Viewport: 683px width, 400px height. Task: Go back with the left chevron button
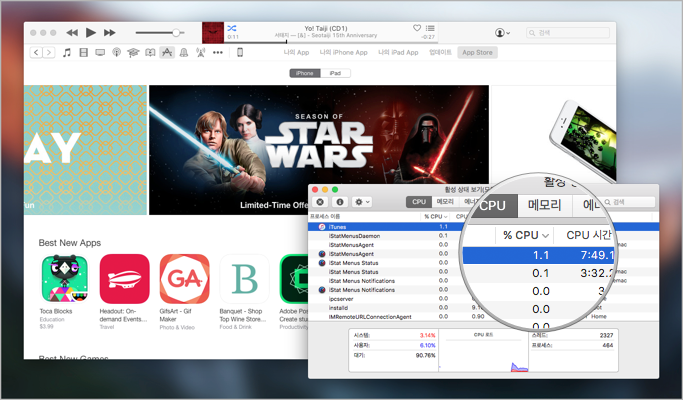click(x=36, y=53)
